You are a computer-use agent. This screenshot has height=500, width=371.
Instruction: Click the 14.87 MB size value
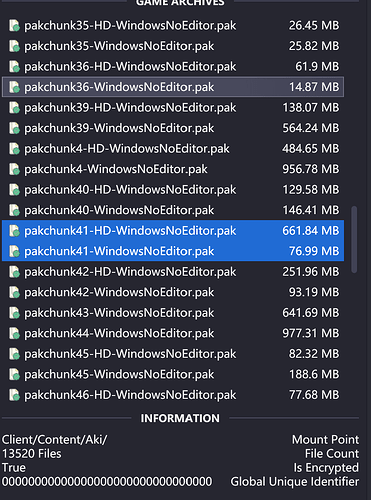point(314,87)
